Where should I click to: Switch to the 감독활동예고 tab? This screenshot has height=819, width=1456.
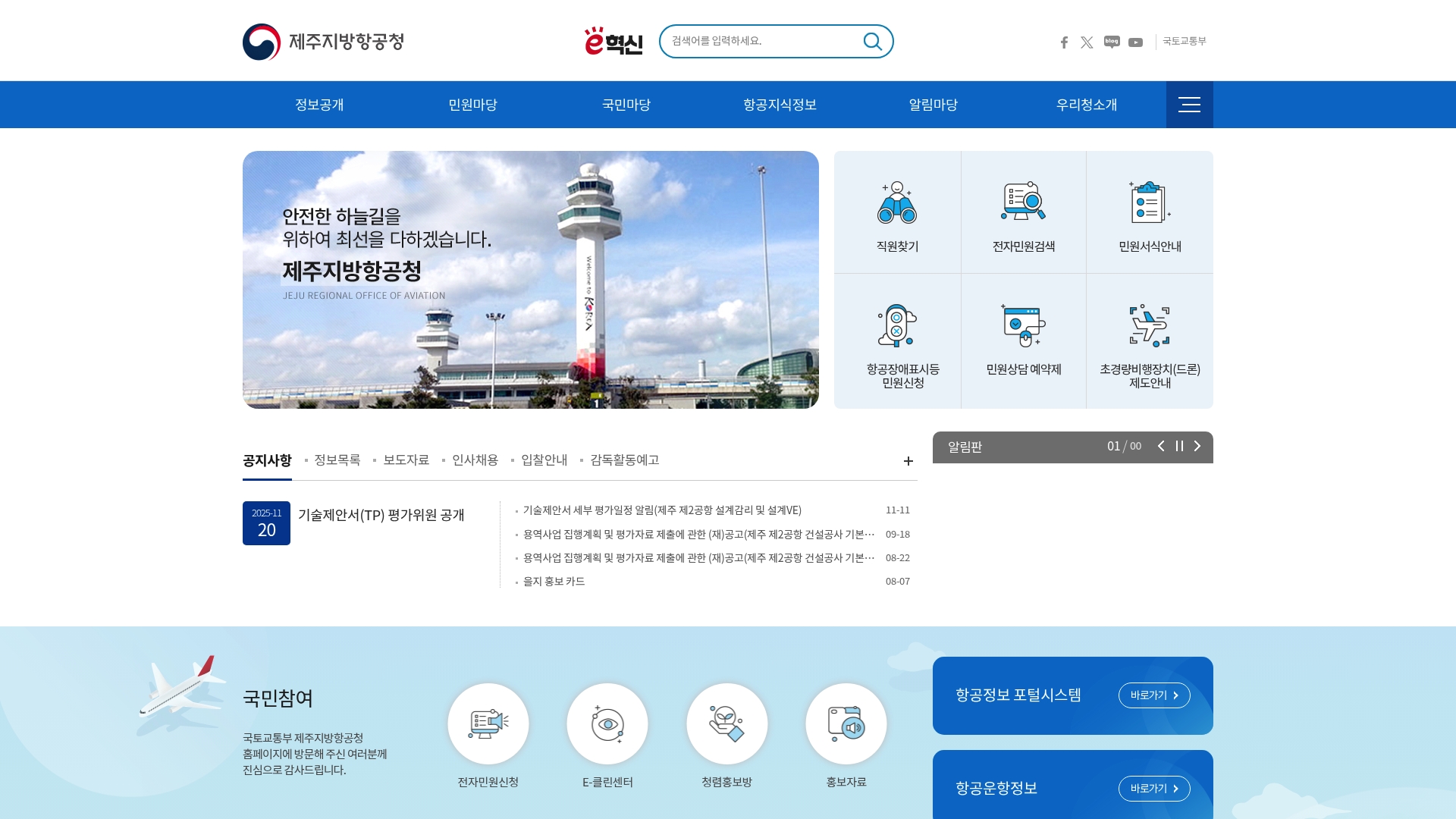(x=625, y=460)
